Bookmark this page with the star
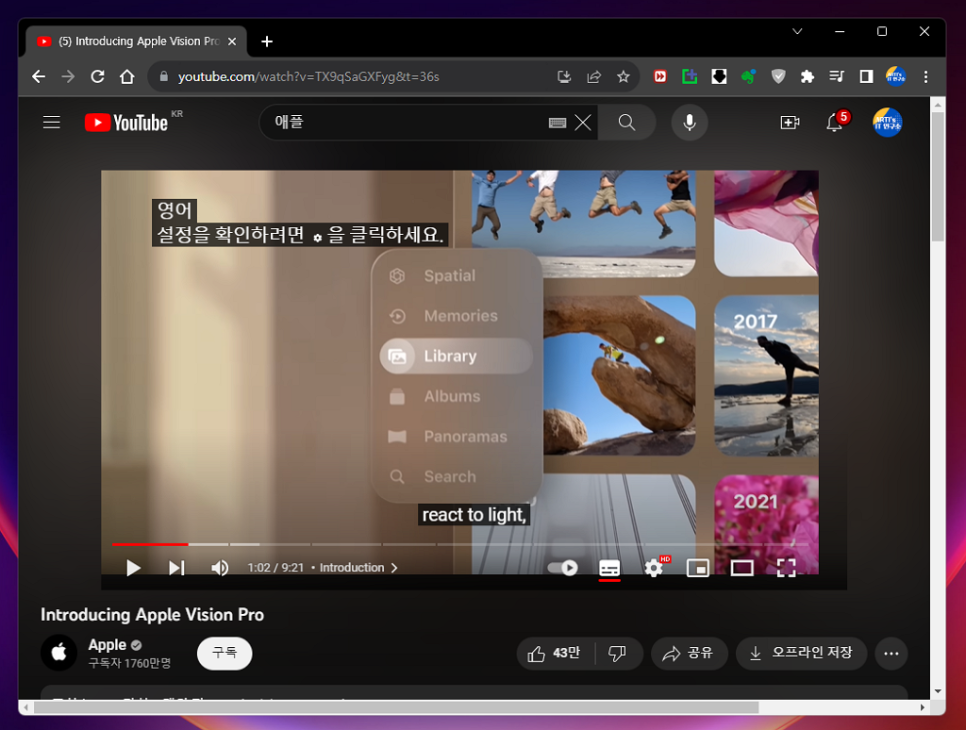Screen dimensions: 966x730 click(x=623, y=76)
